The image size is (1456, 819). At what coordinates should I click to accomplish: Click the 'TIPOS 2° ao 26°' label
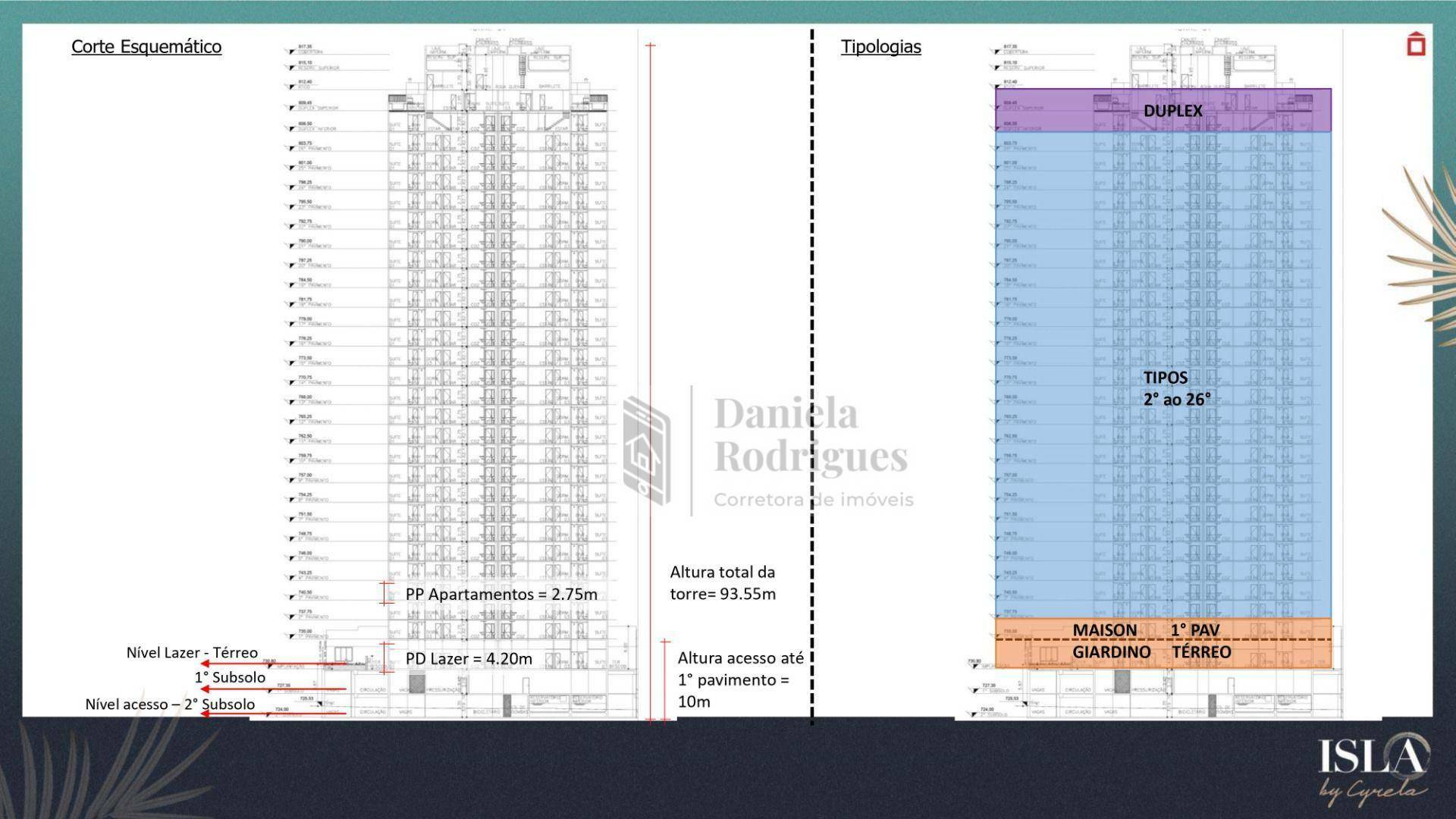[x=1177, y=388]
